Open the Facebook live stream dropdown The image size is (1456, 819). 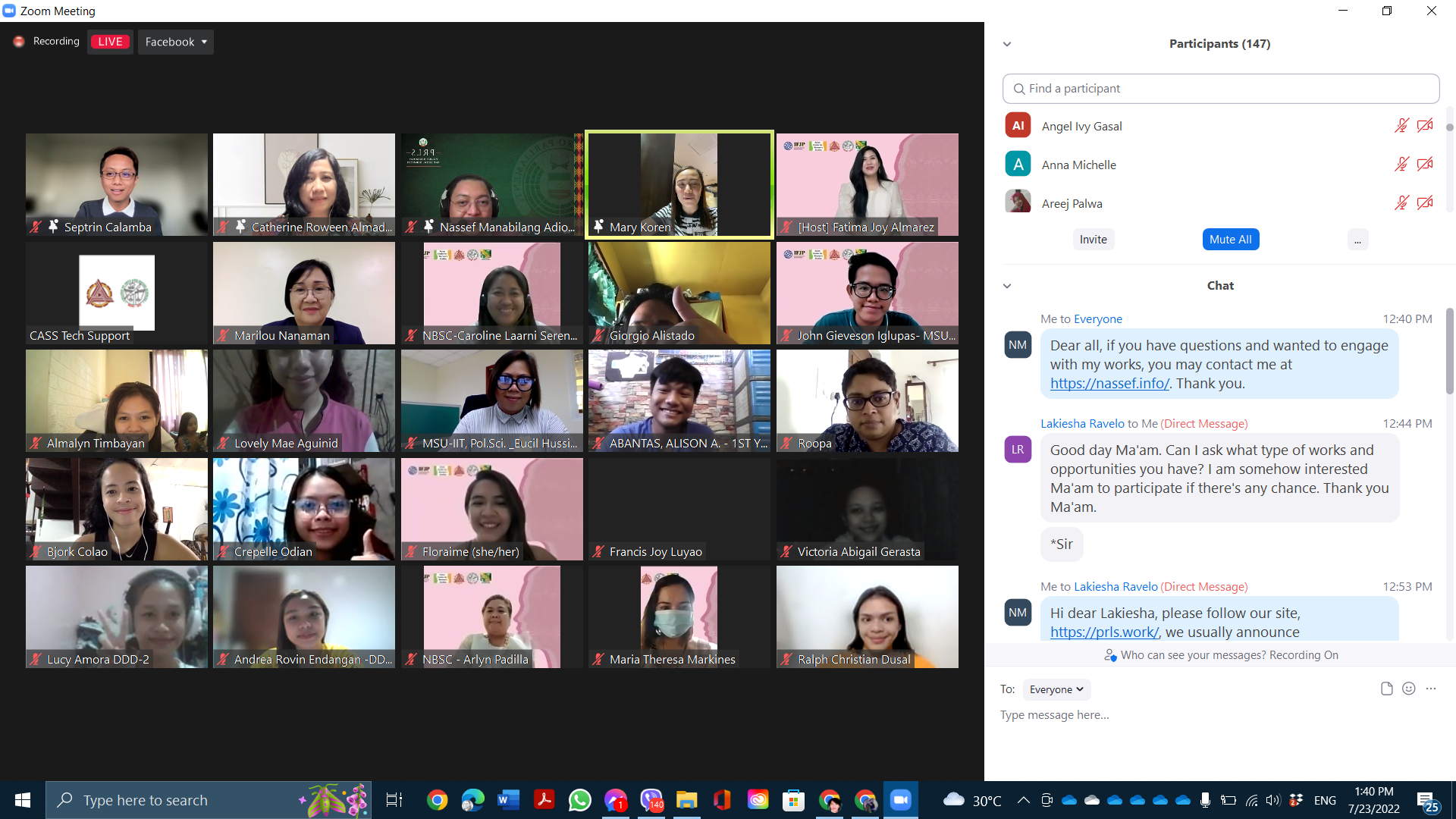tap(176, 42)
